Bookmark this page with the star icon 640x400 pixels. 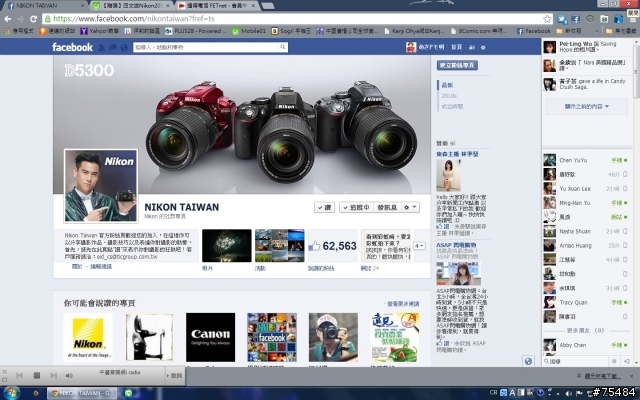click(547, 19)
